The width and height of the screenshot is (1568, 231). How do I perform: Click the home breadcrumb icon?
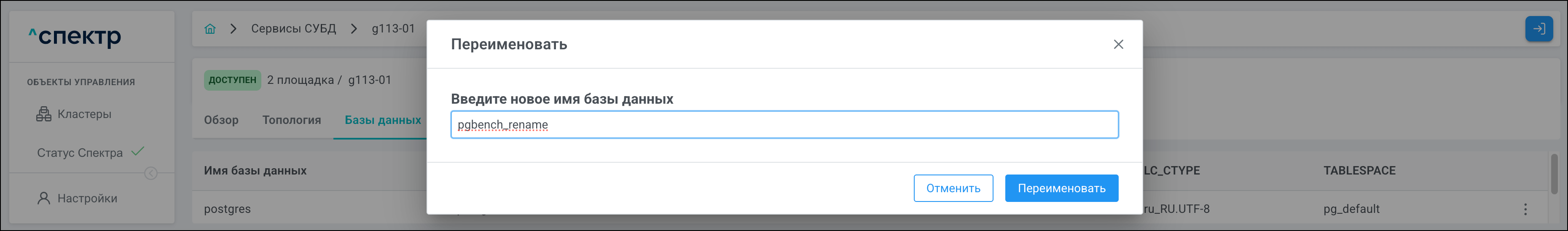pos(210,29)
